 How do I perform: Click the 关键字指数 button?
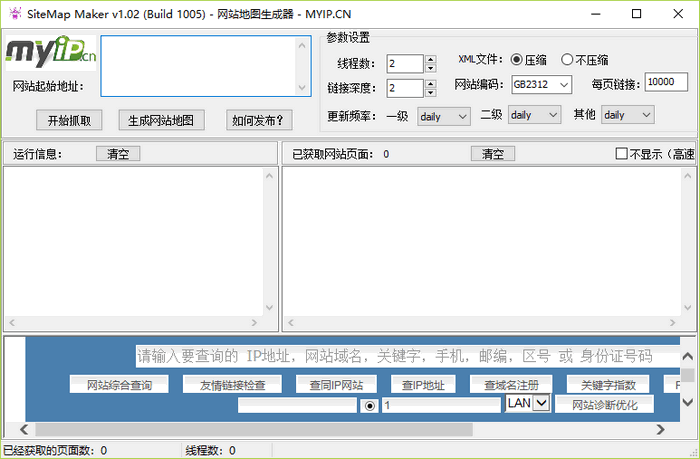[608, 384]
